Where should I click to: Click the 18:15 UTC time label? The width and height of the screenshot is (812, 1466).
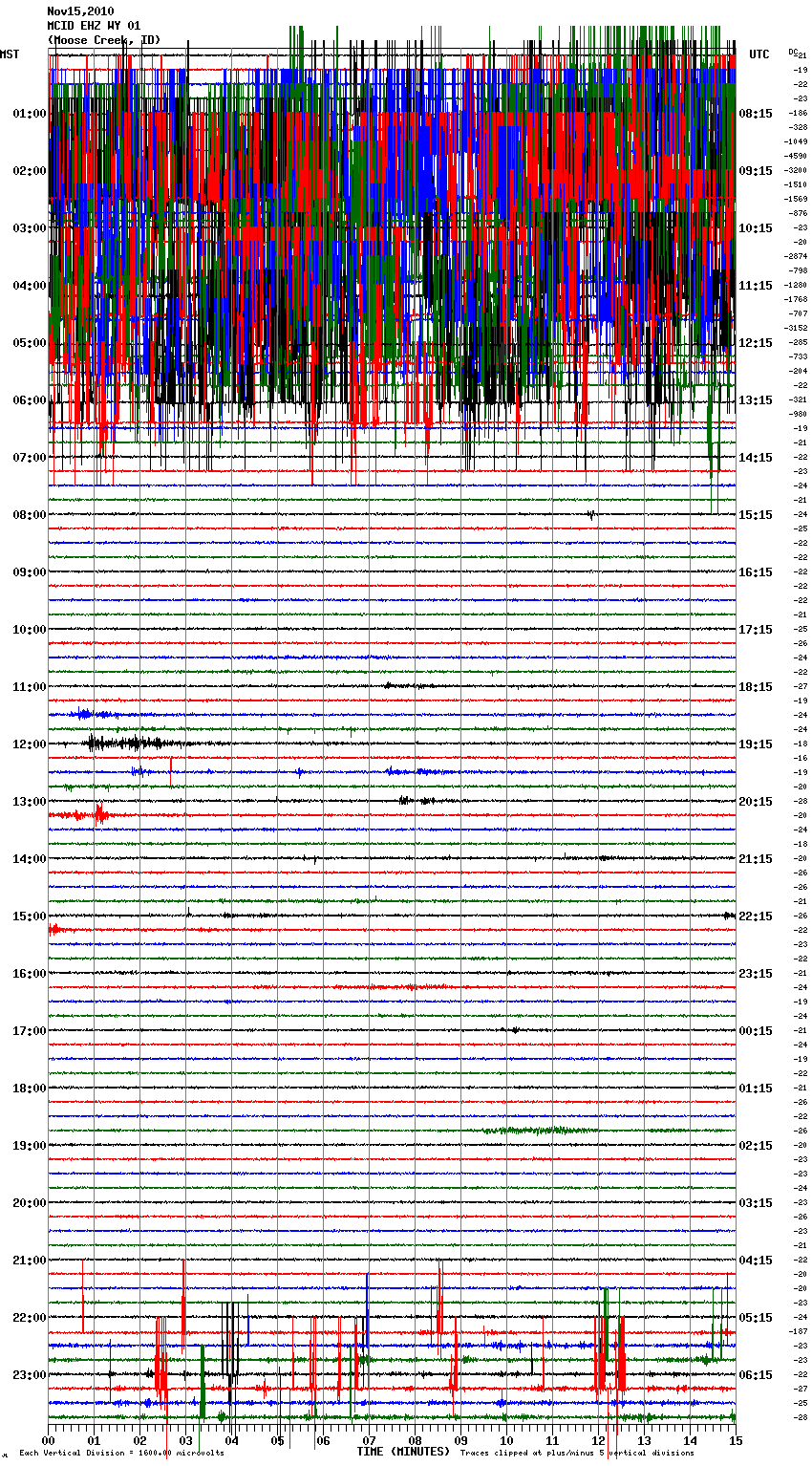[756, 687]
